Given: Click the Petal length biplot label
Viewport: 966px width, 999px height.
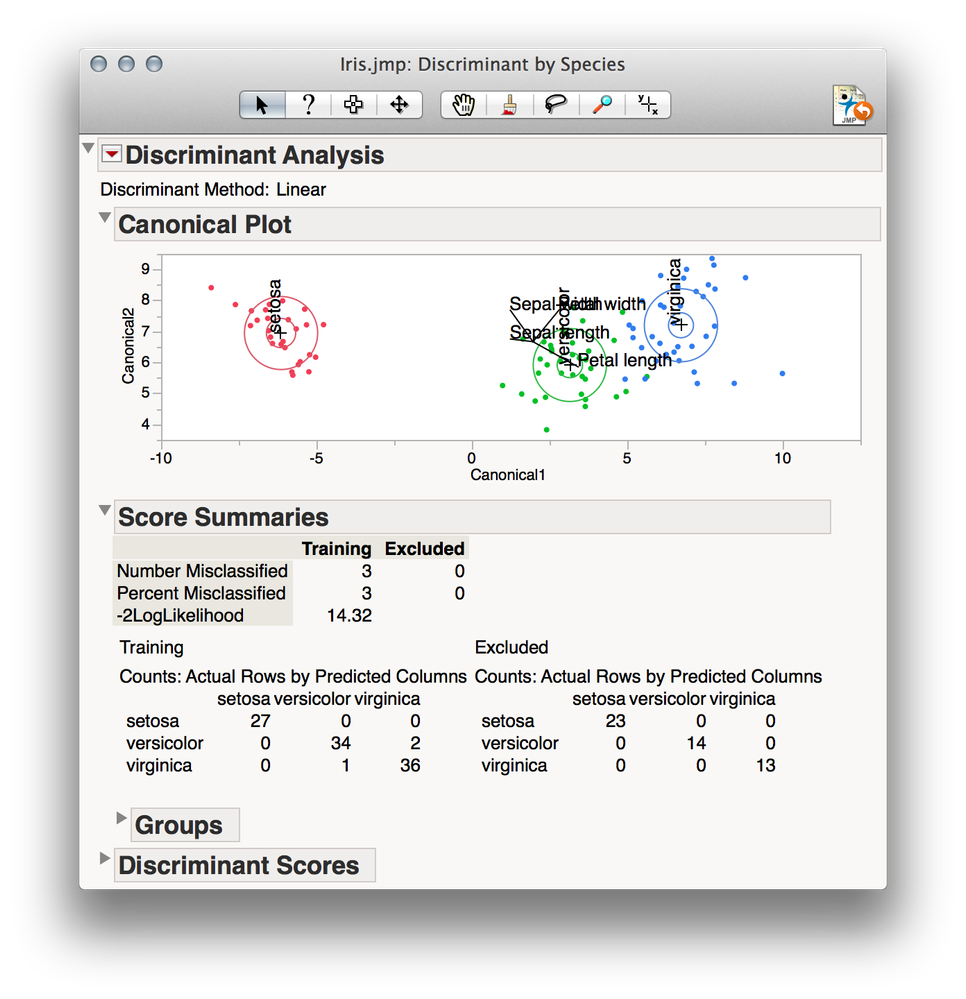Looking at the screenshot, I should pyautogui.click(x=624, y=360).
